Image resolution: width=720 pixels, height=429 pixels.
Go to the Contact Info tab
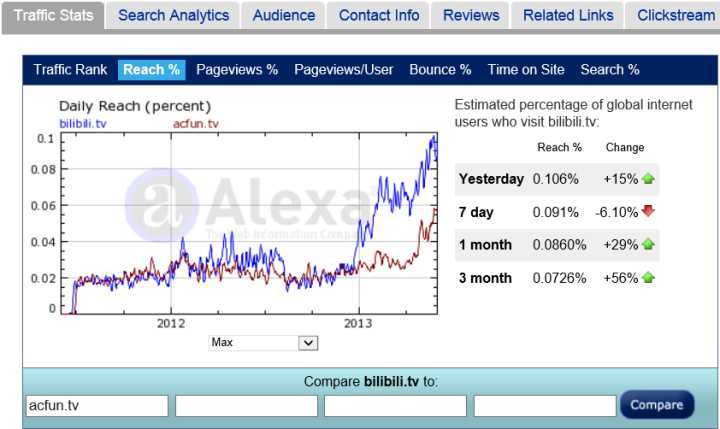[379, 16]
